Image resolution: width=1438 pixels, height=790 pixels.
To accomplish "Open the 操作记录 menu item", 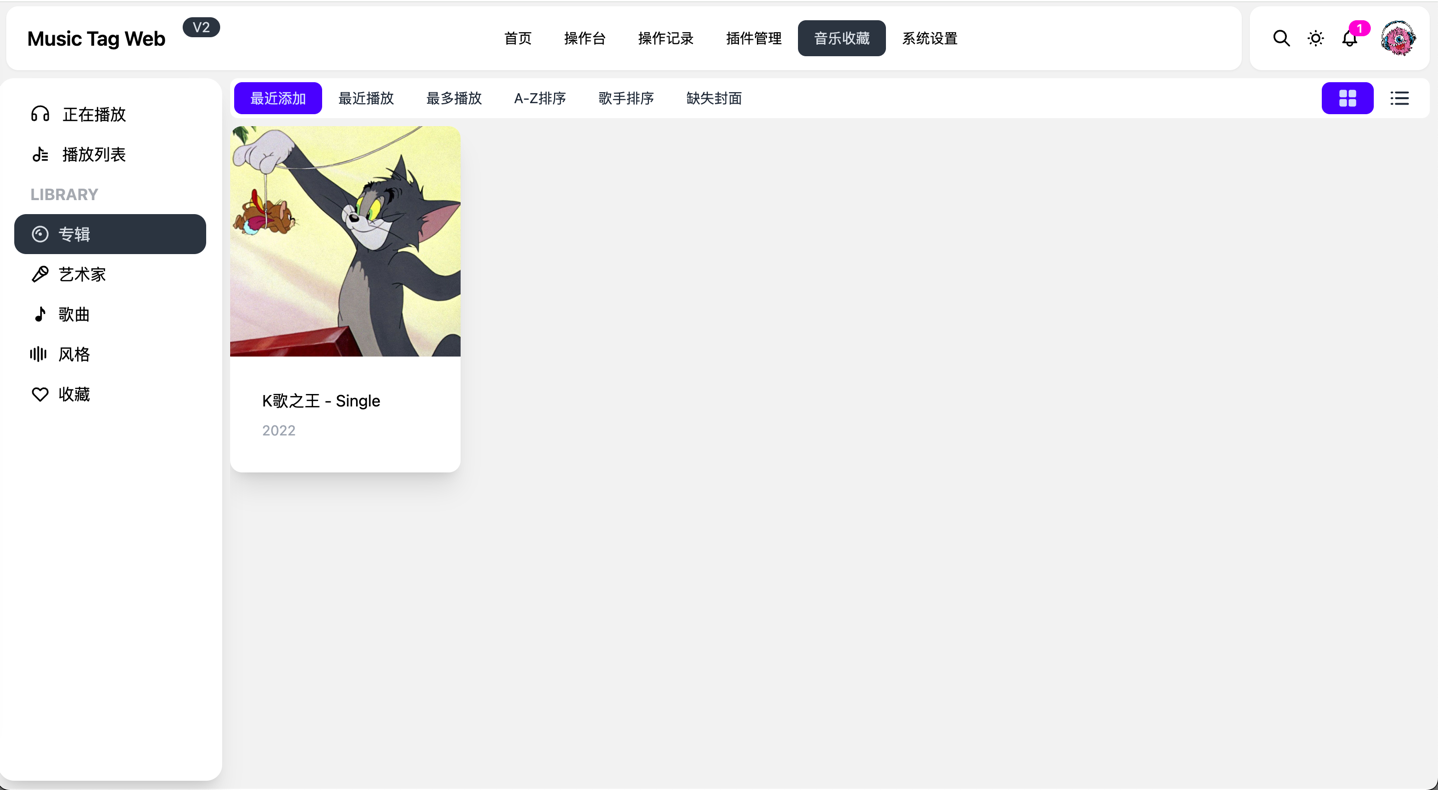I will 665,38.
